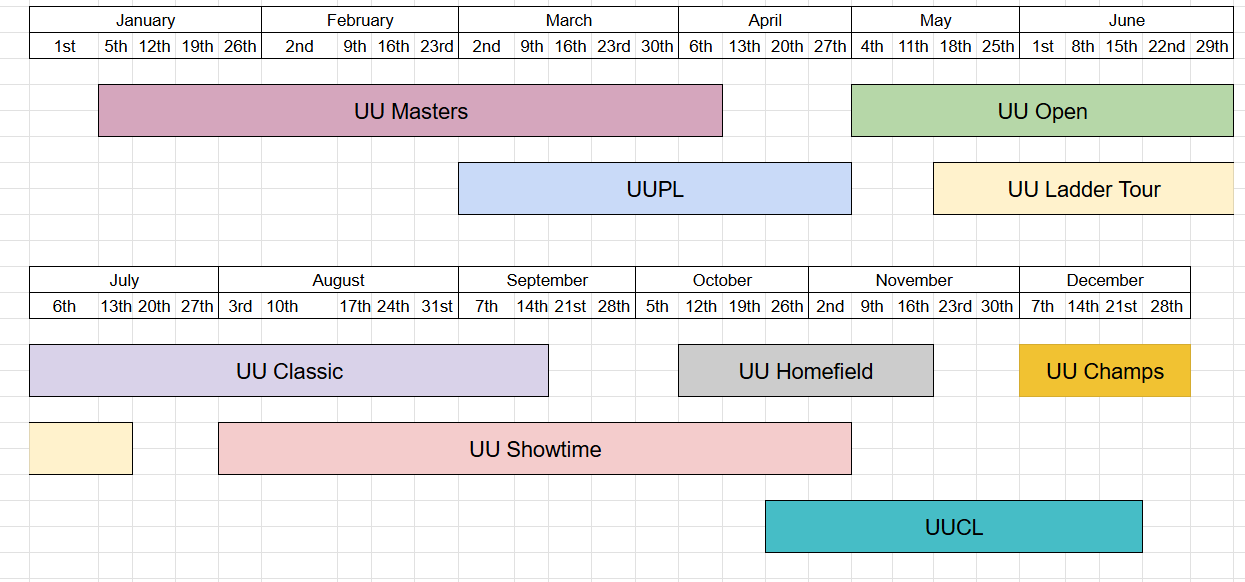The height and width of the screenshot is (582, 1245).
Task: Select the February header cell
Action: [x=360, y=20]
